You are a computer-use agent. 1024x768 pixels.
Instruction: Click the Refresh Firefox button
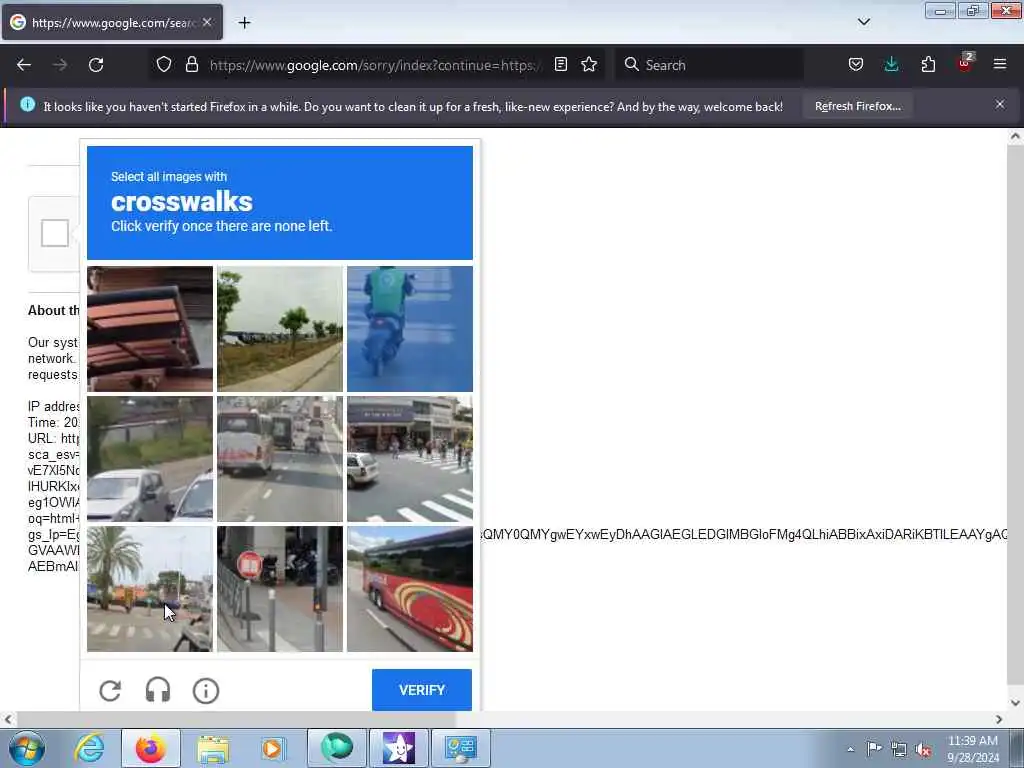(x=857, y=106)
